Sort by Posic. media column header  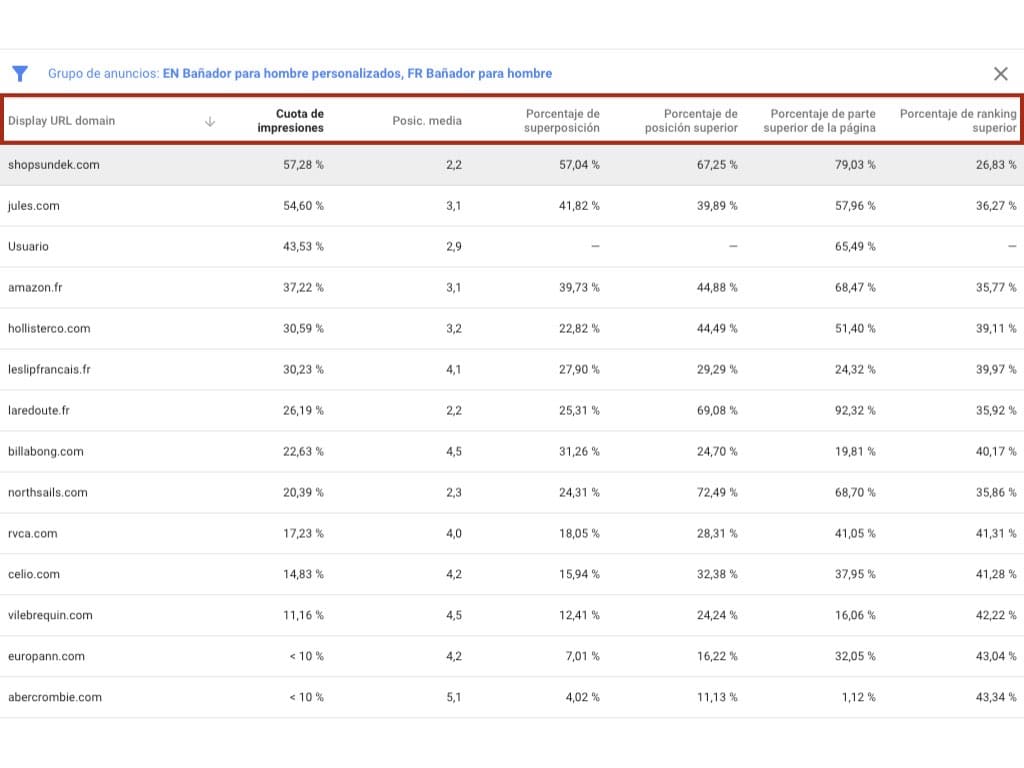pos(427,121)
